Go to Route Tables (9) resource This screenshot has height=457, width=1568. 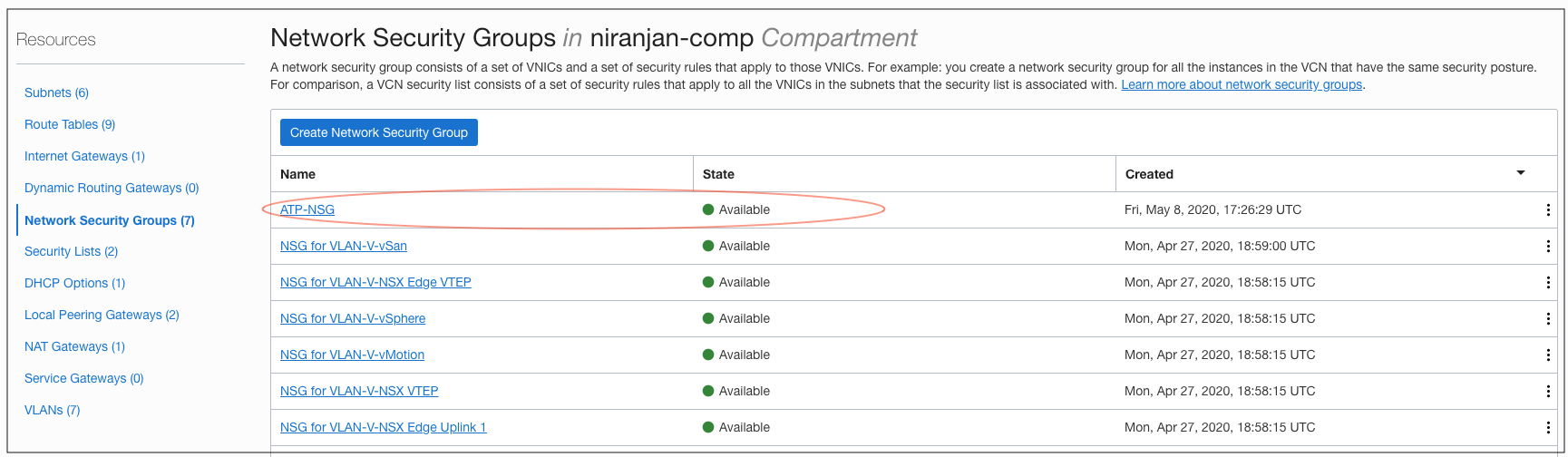(70, 124)
